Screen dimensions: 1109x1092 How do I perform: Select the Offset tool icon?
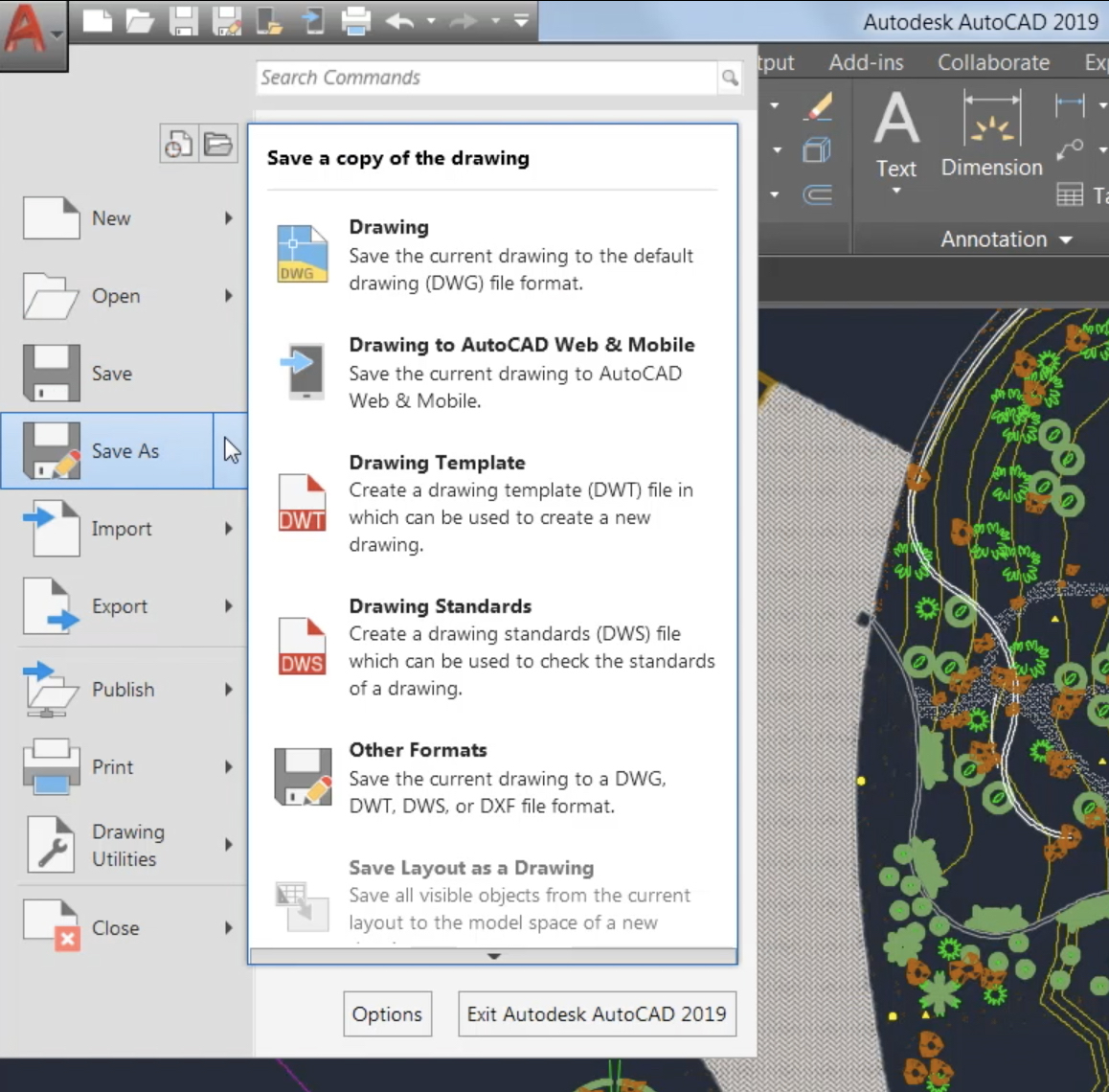(817, 195)
